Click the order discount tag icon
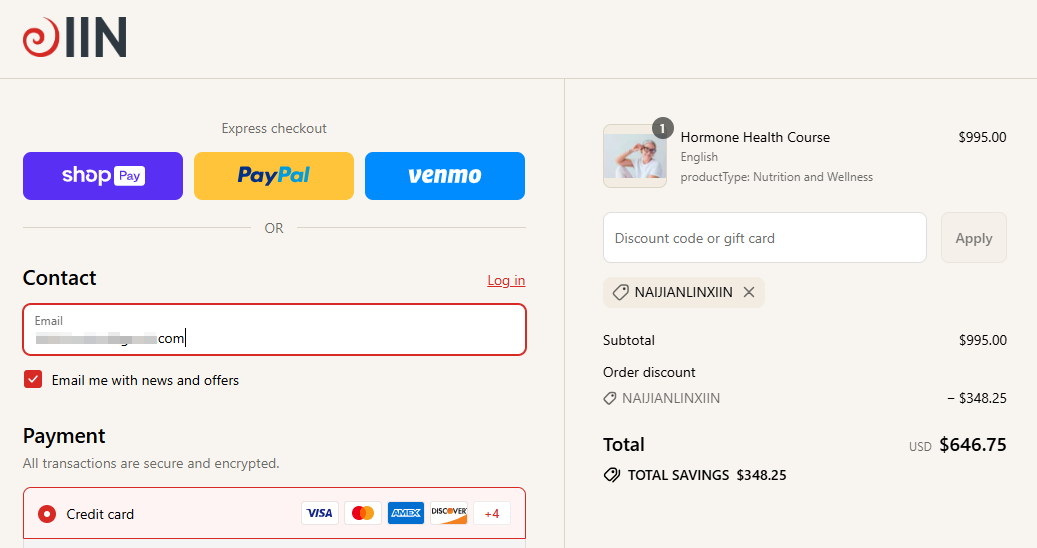 610,398
